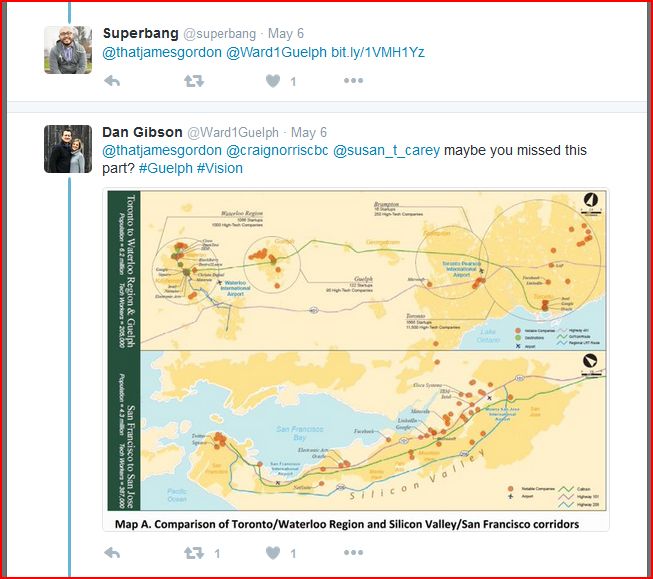Click the Superbang display name

141,33
